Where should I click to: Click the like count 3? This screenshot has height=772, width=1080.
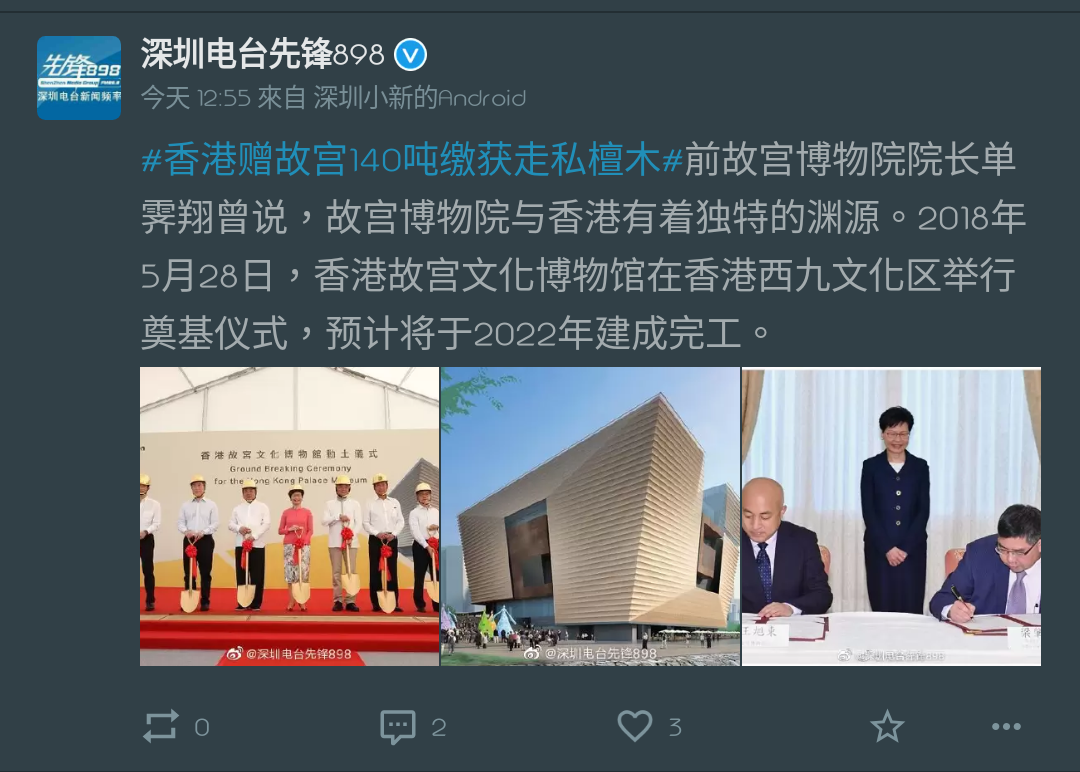[675, 728]
